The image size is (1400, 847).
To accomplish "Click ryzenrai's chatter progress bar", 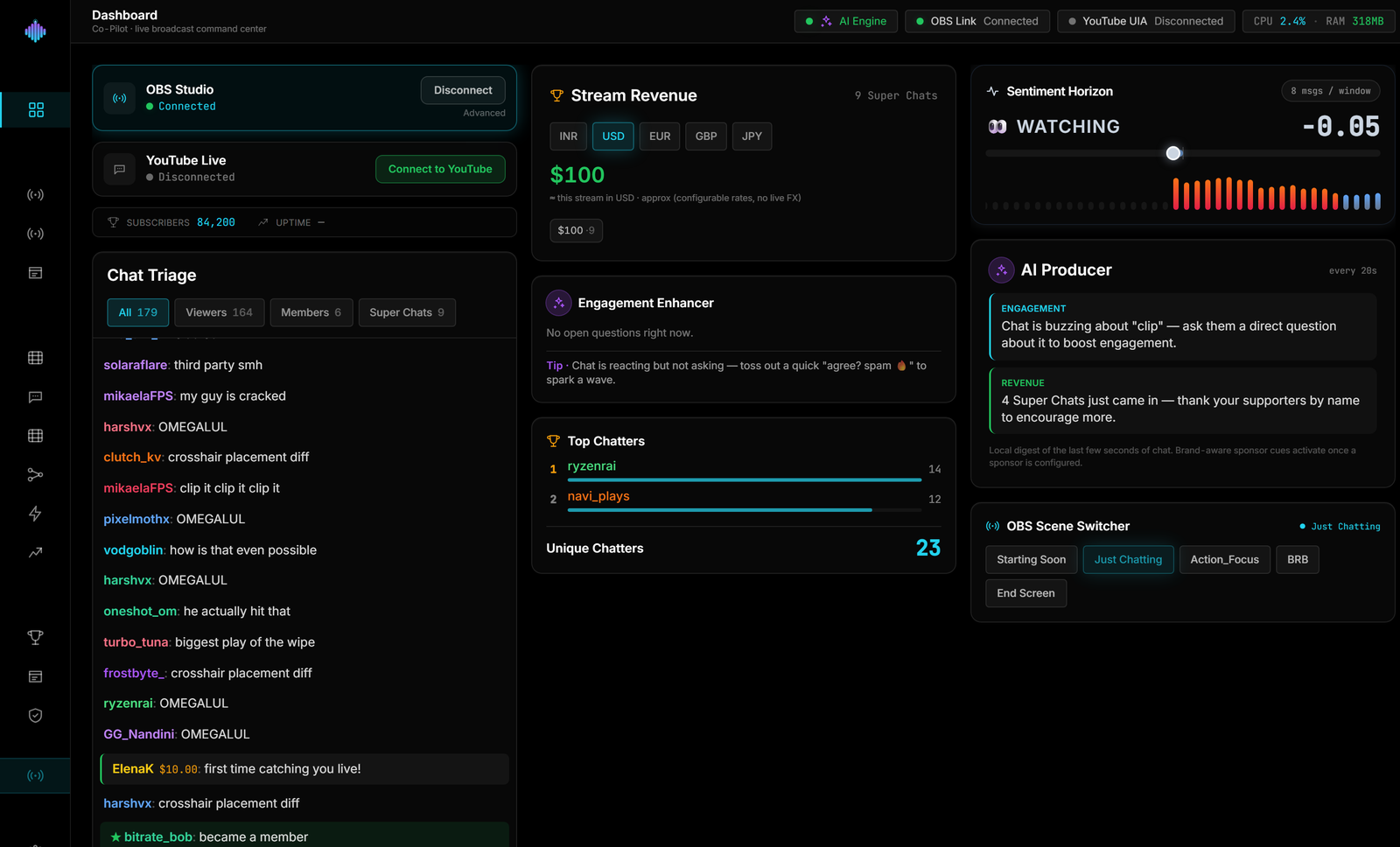I will pos(744,479).
